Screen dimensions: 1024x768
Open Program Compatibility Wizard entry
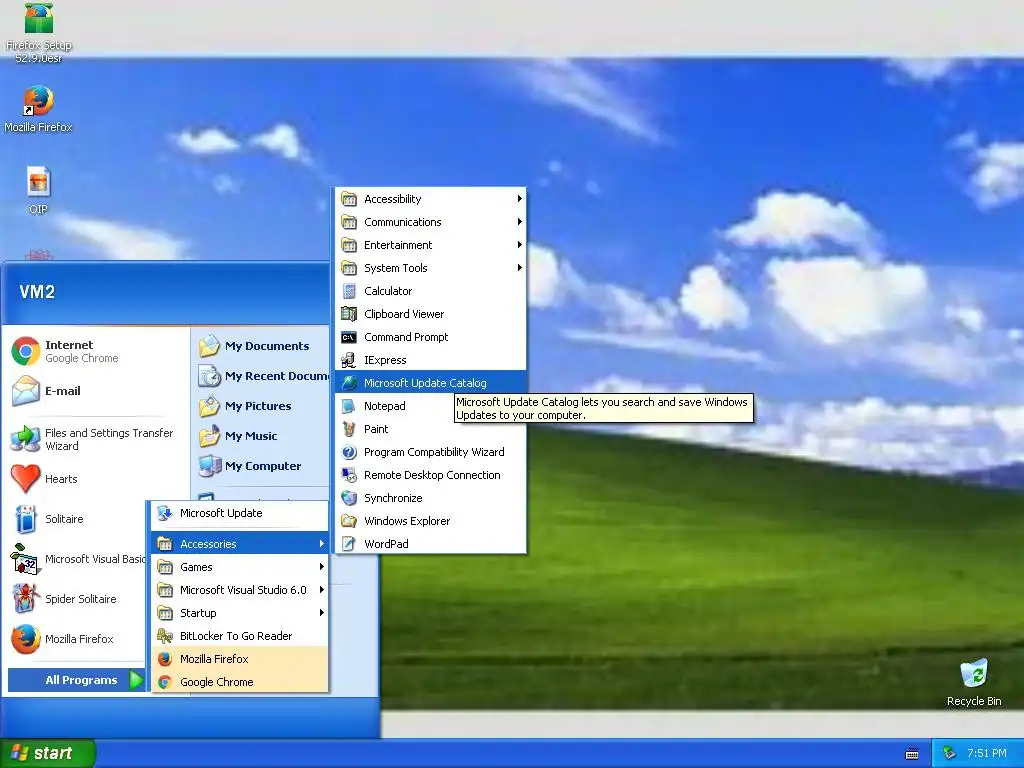tap(430, 452)
